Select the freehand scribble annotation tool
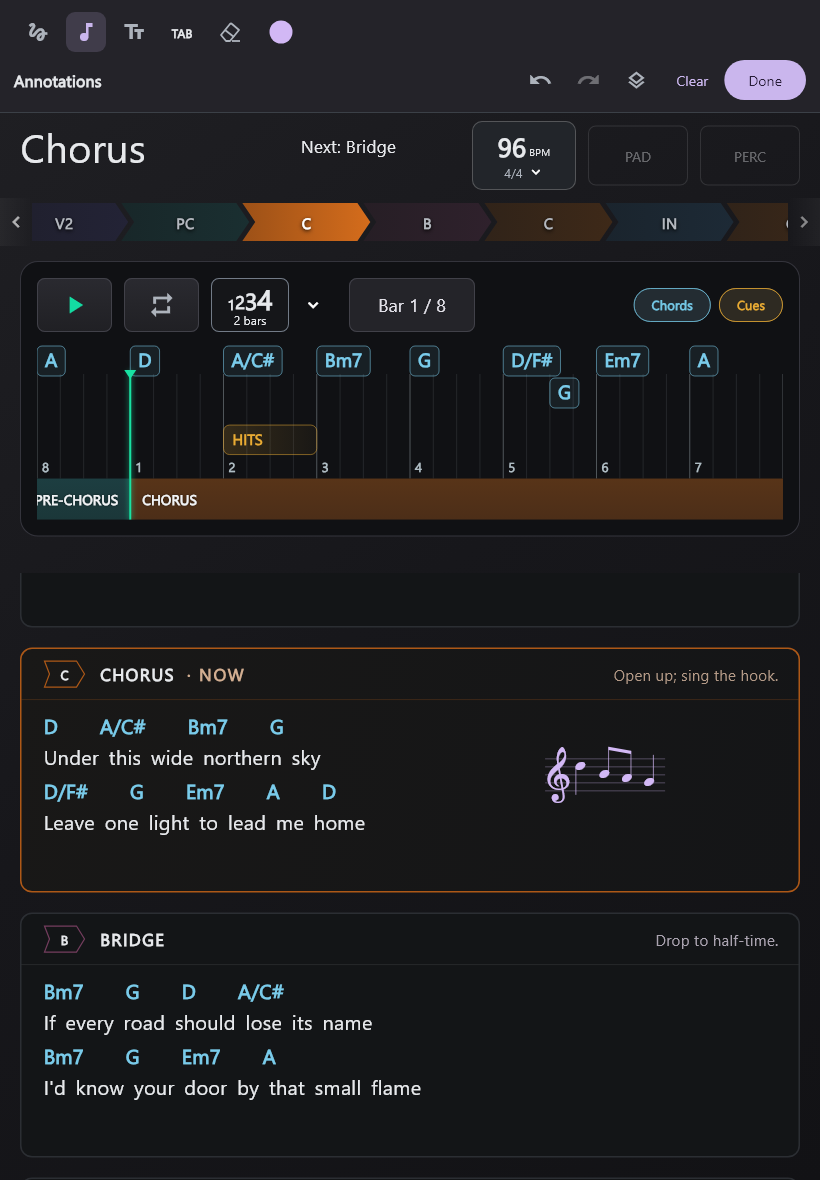This screenshot has width=820, height=1180. (38, 32)
